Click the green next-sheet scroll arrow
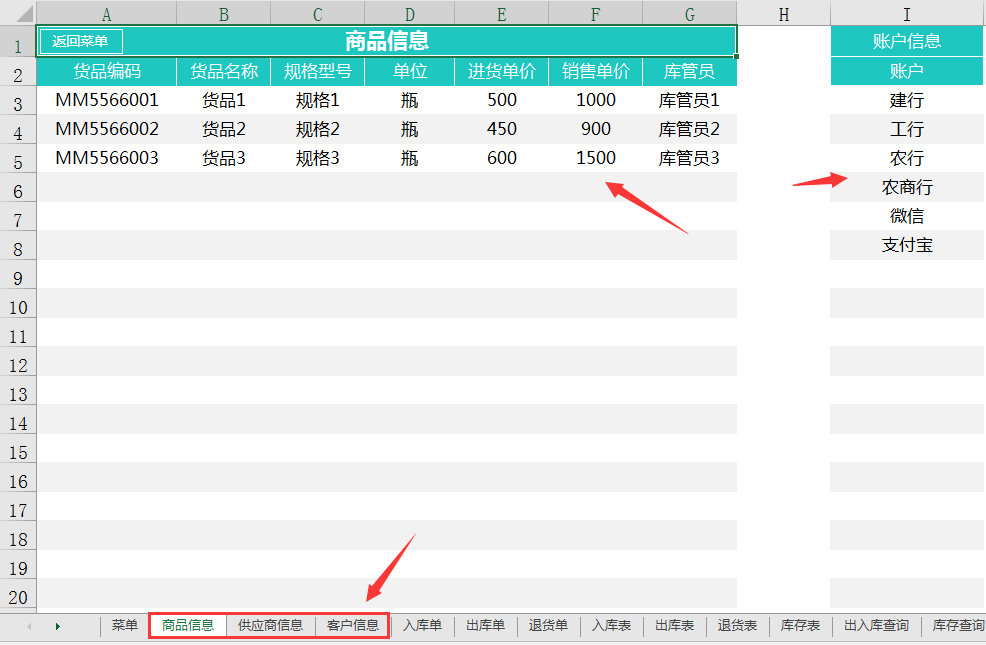Image resolution: width=986 pixels, height=645 pixels. (x=58, y=626)
